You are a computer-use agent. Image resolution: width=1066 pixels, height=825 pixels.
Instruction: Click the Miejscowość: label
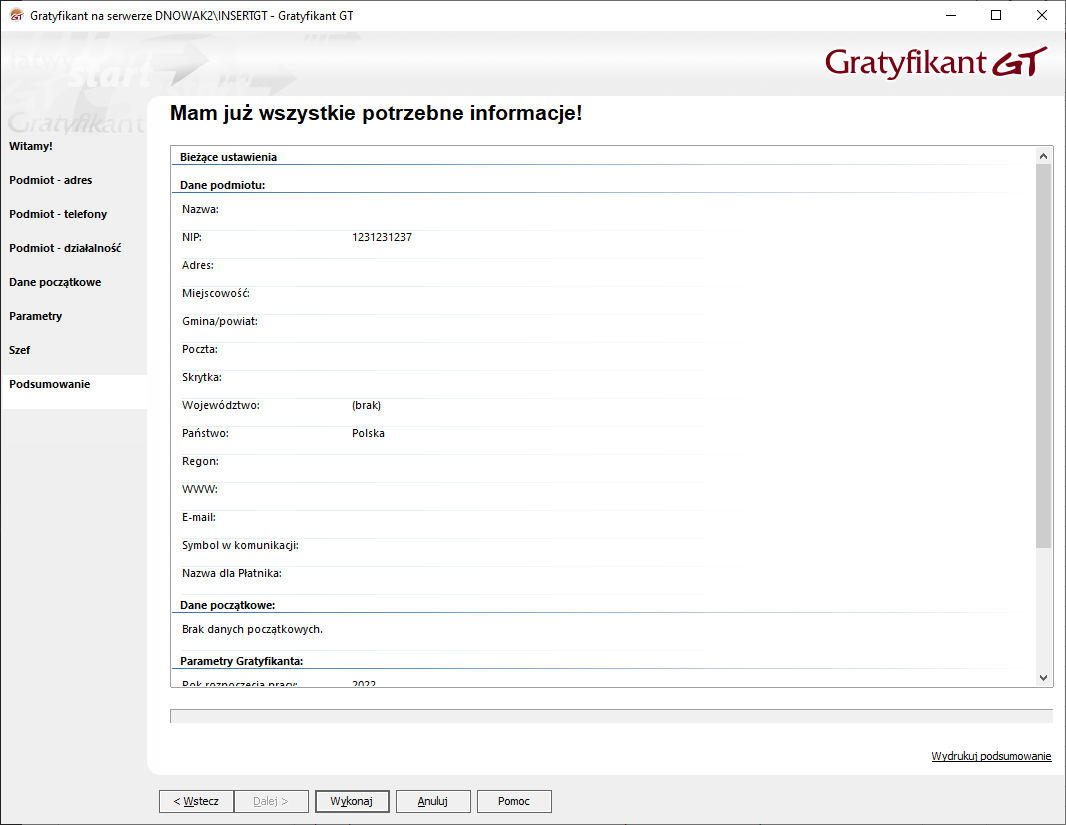(x=216, y=293)
